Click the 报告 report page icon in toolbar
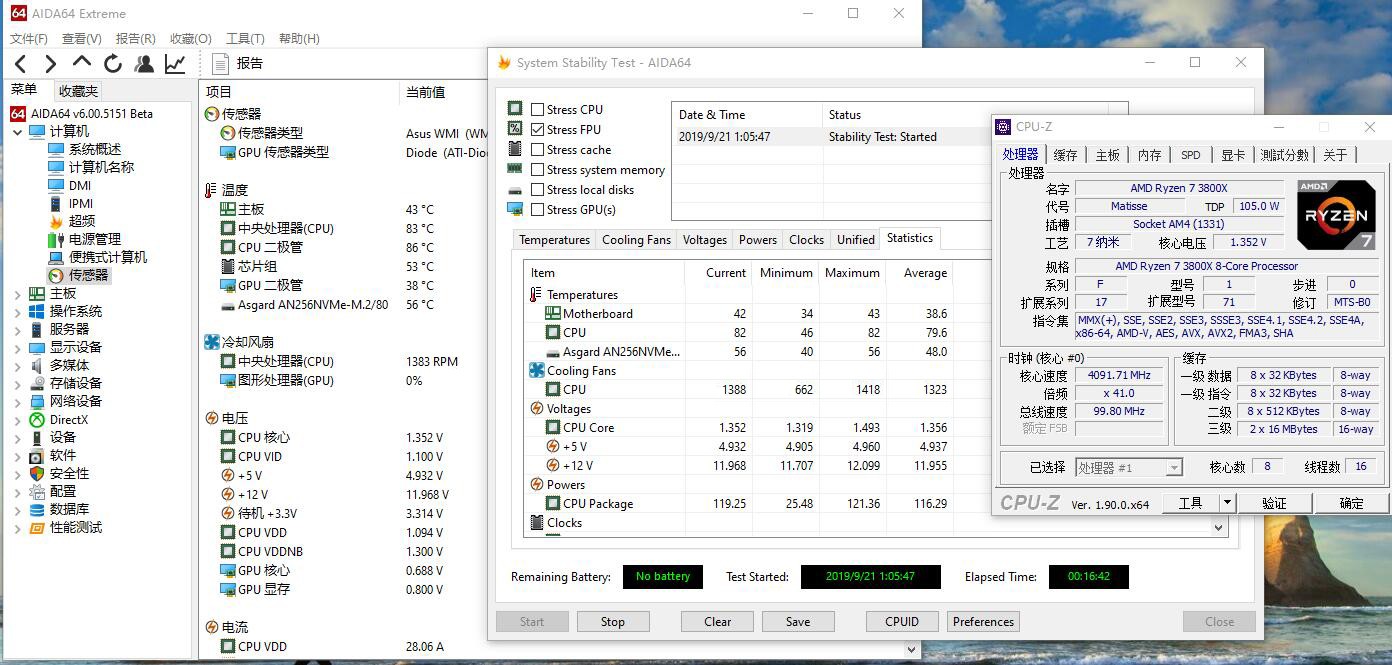Image resolution: width=1392 pixels, height=665 pixels. click(221, 64)
